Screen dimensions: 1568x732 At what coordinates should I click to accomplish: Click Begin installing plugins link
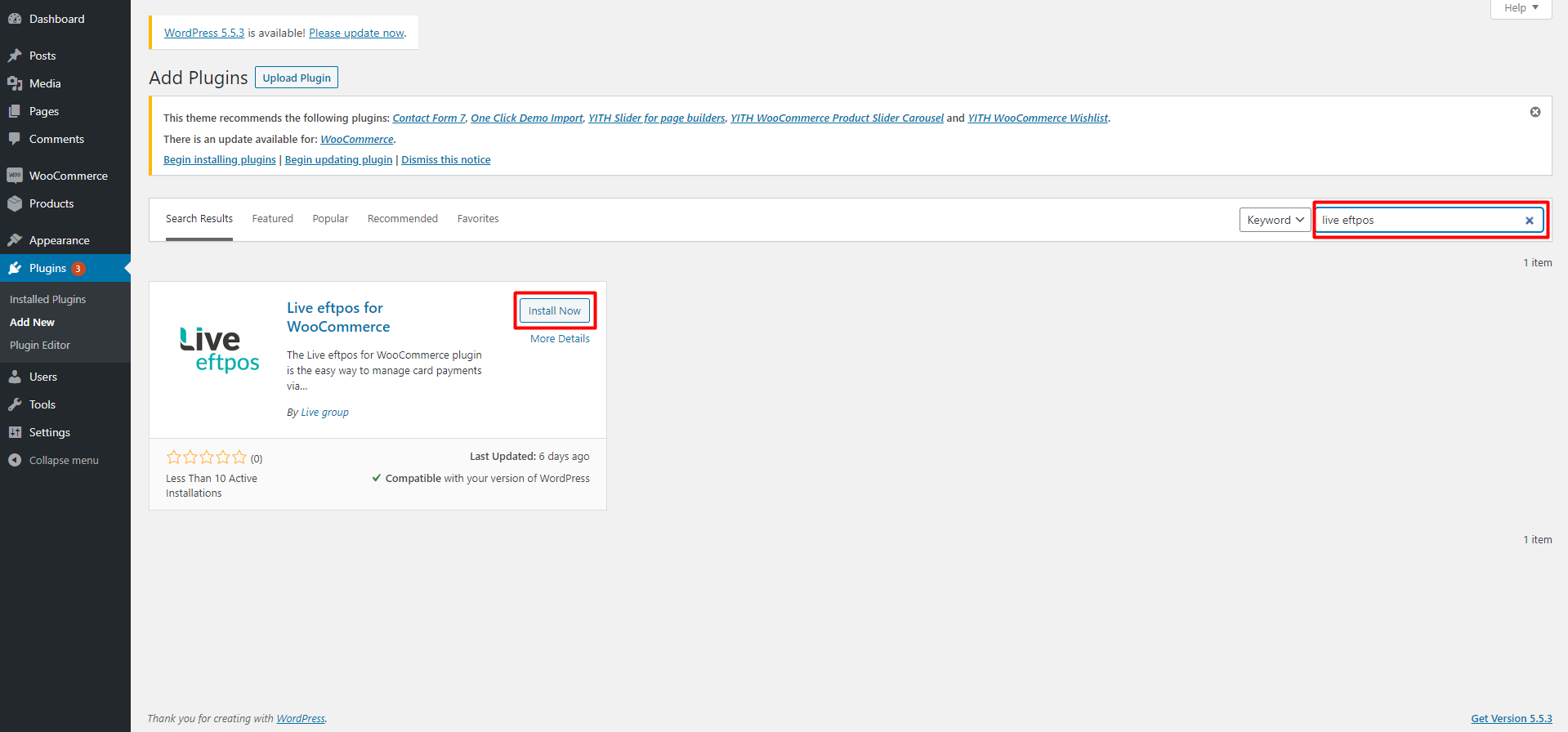[x=220, y=160]
